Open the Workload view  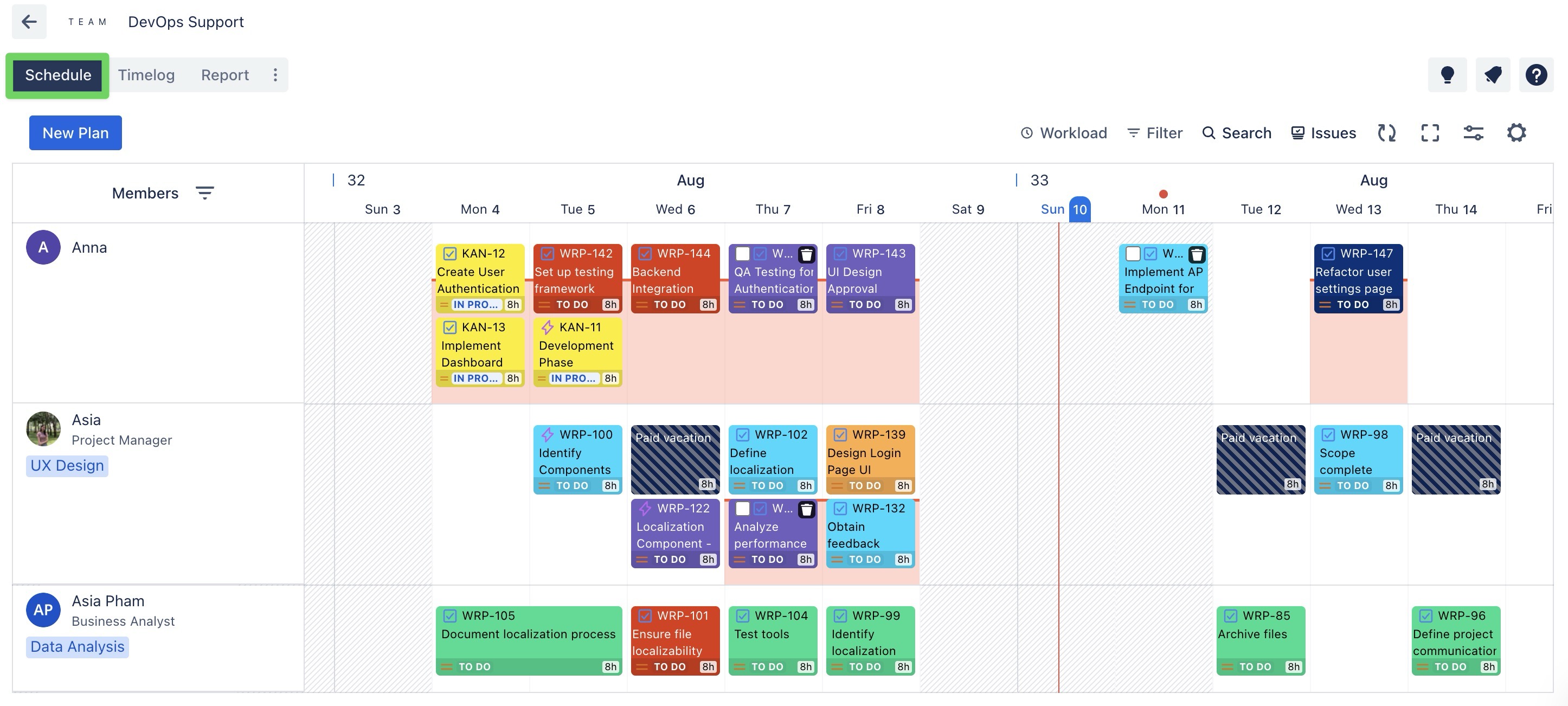[1063, 133]
